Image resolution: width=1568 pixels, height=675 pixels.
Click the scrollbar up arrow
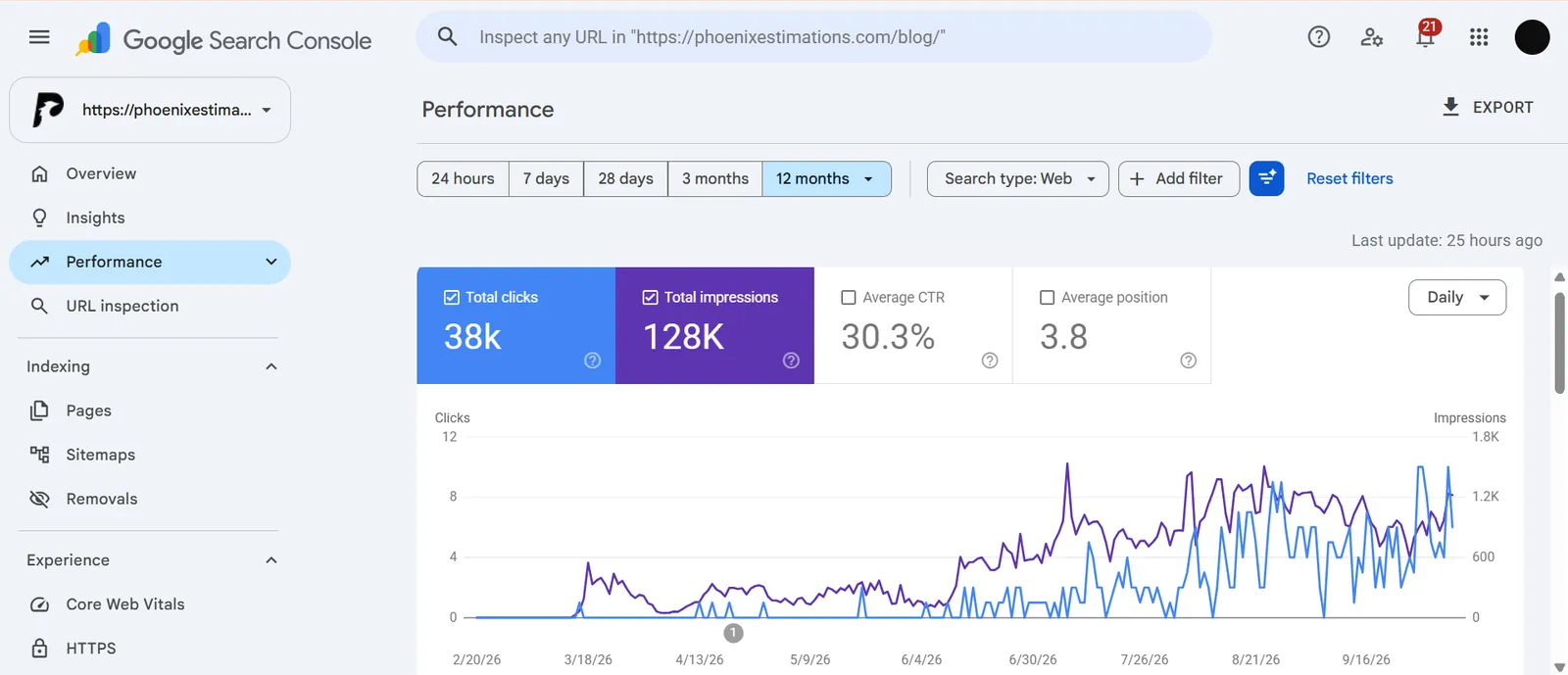pos(1559,277)
